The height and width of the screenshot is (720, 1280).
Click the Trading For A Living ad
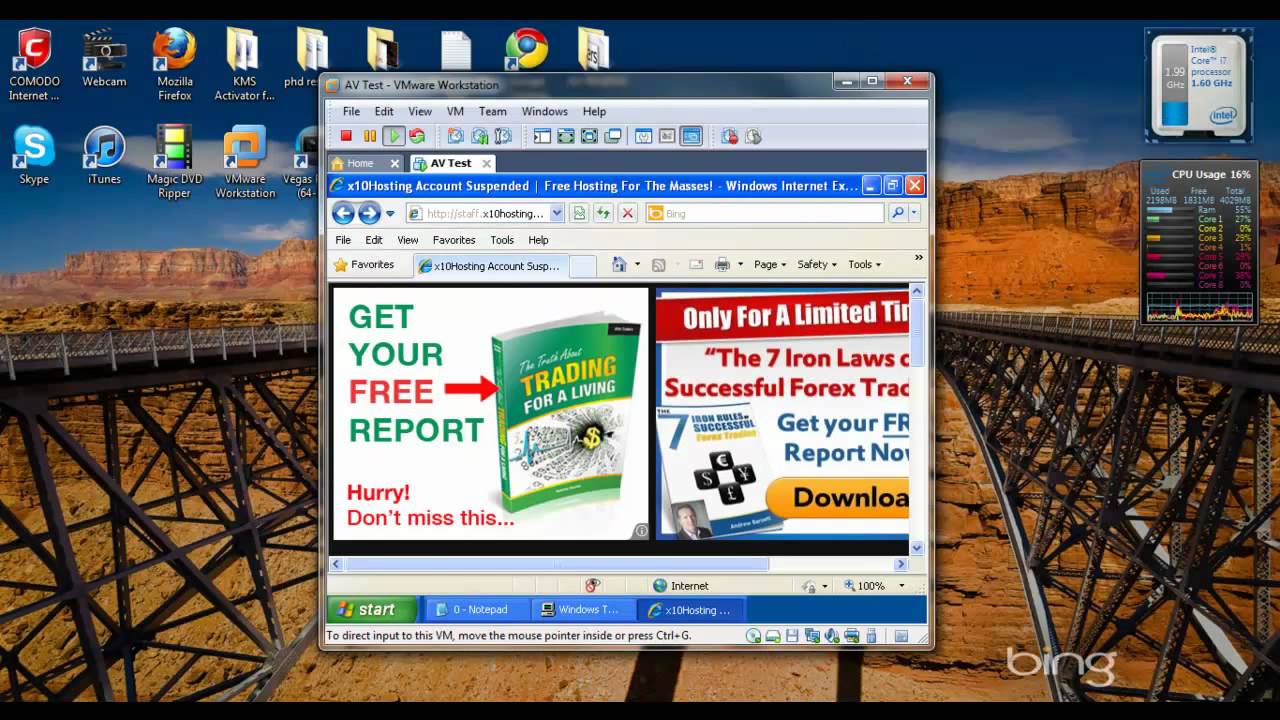[491, 414]
